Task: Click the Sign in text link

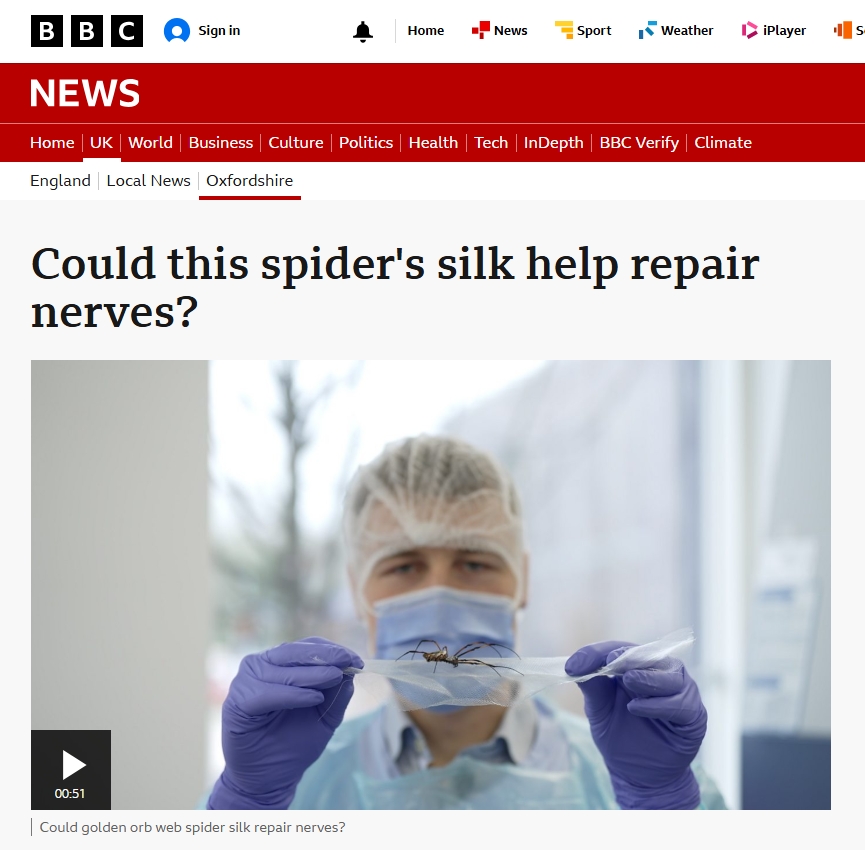Action: point(219,31)
